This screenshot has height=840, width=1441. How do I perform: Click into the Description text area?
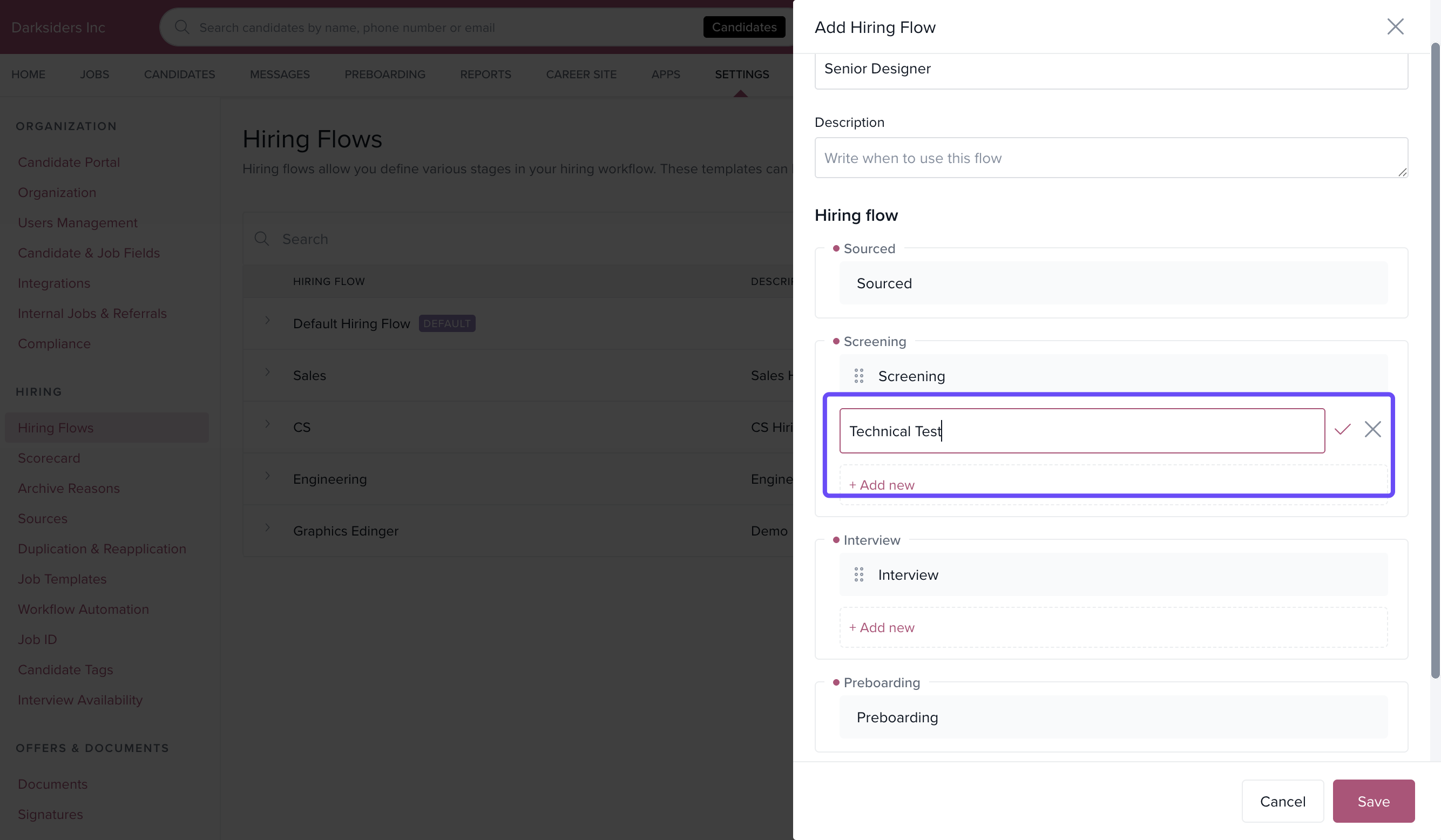tap(1110, 158)
